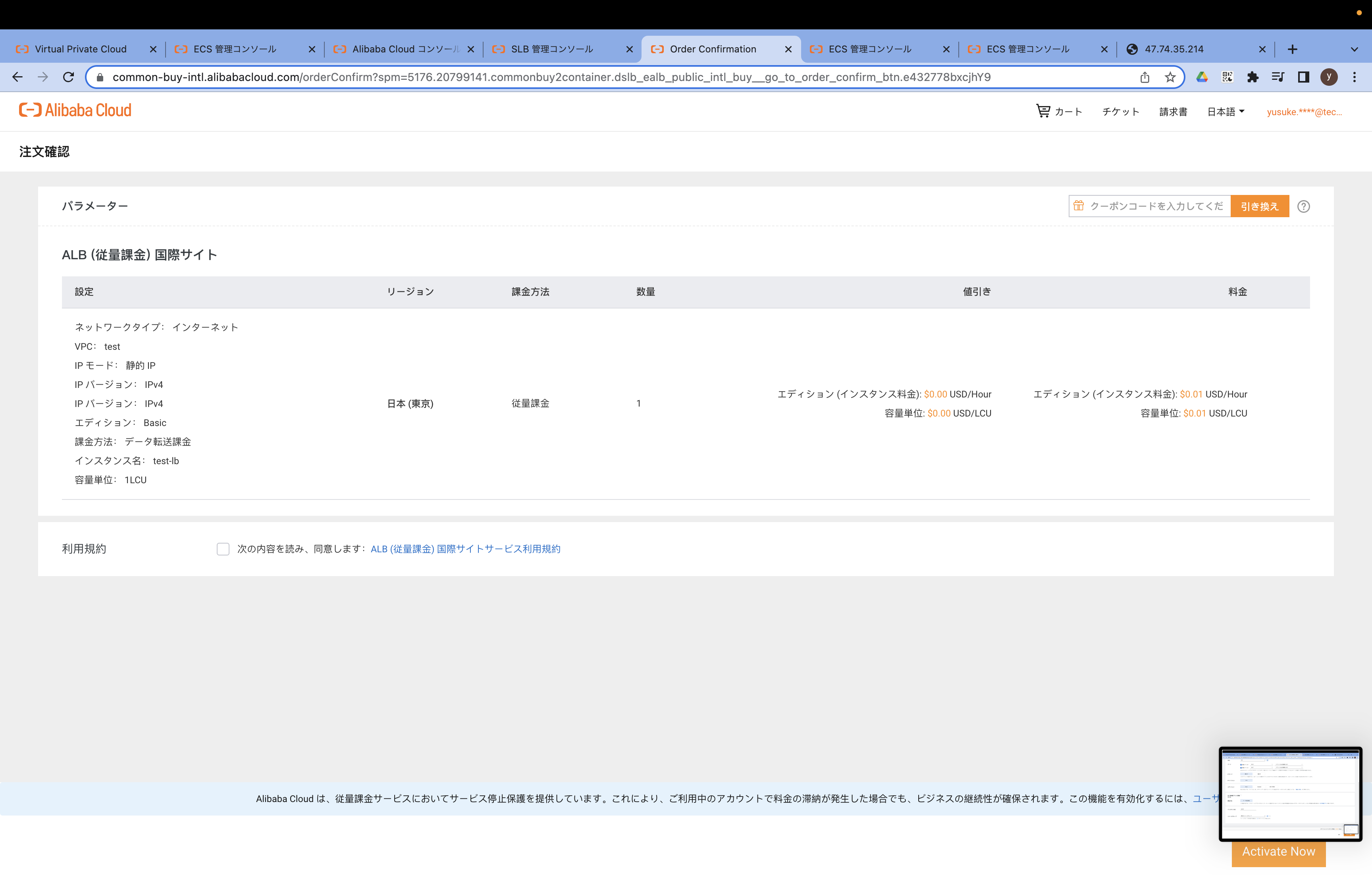This screenshot has width=1372, height=887.
Task: Open the Google Drive browser extension
Action: coord(1202,77)
